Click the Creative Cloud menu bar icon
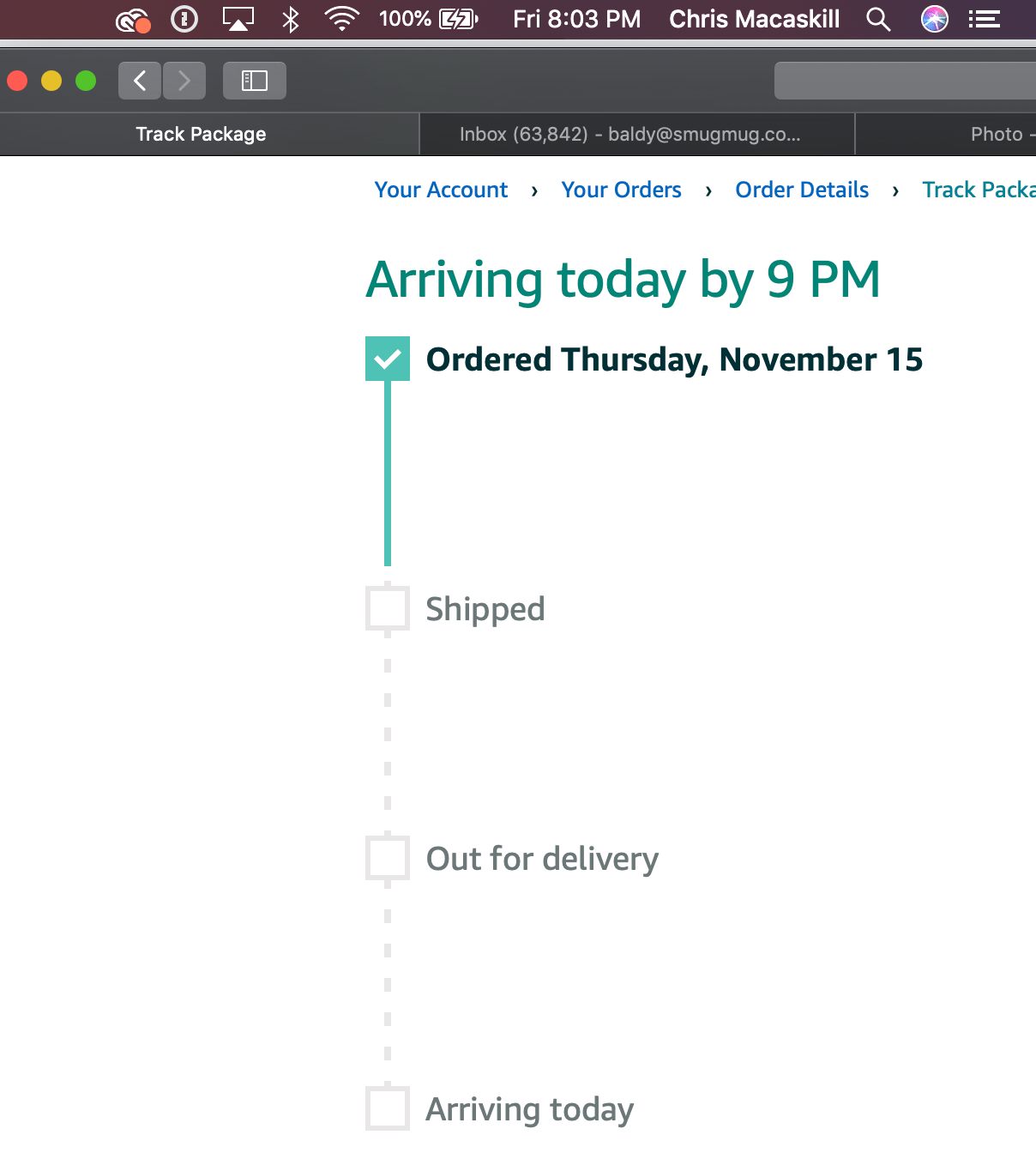This screenshot has width=1036, height=1153. tap(133, 20)
